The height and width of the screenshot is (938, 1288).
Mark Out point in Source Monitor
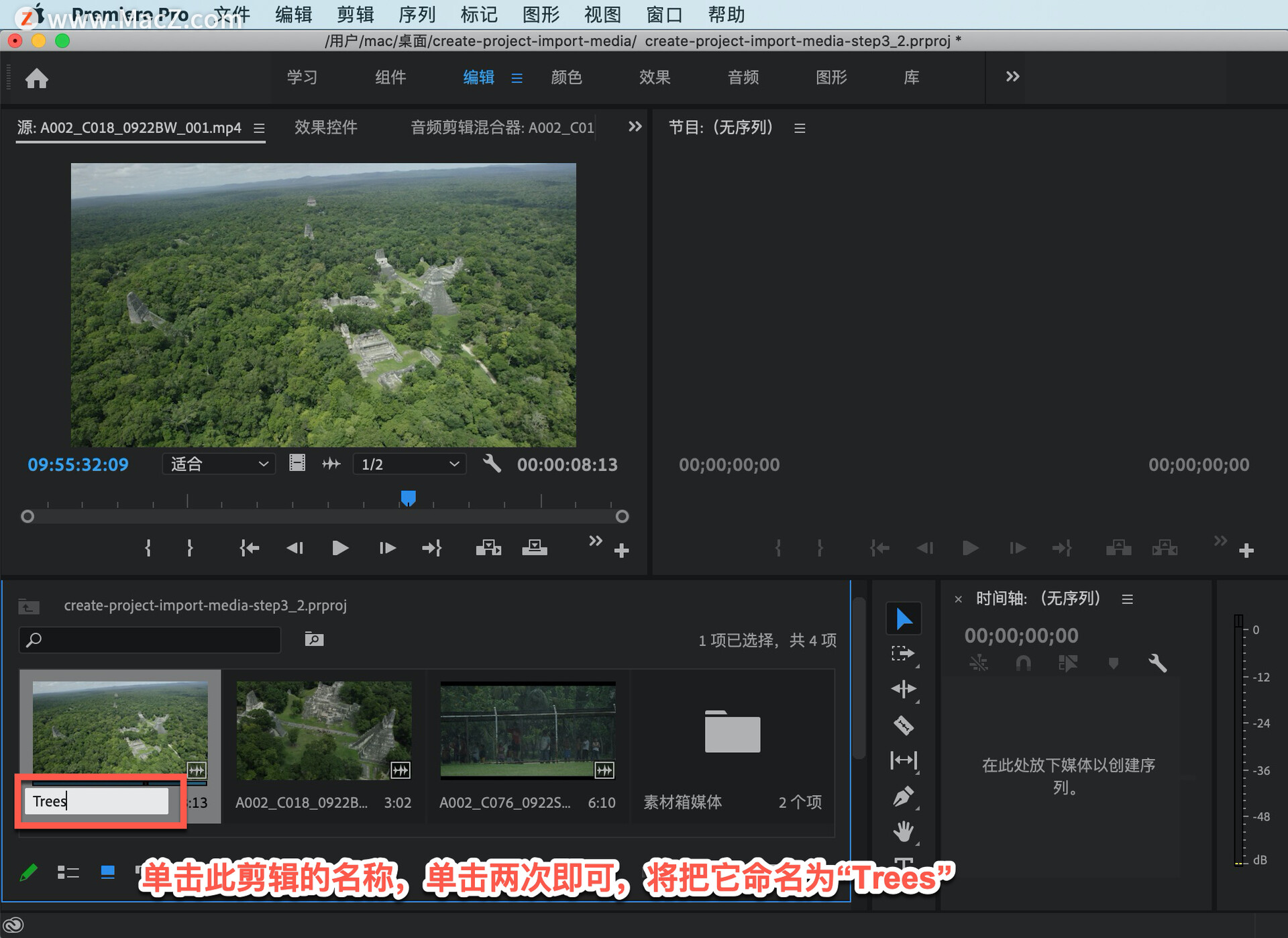coord(190,548)
